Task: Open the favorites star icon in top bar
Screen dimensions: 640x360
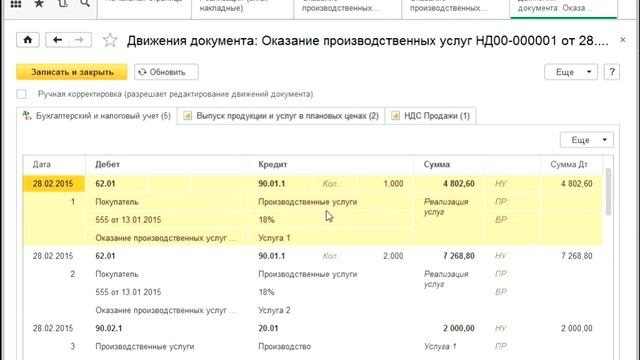Action: click(39, 4)
